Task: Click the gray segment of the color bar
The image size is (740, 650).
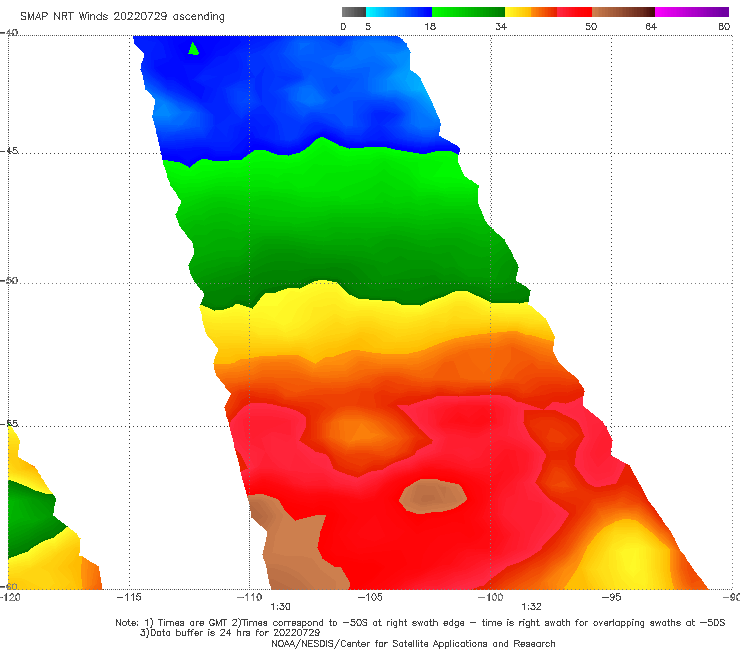Action: click(x=354, y=12)
